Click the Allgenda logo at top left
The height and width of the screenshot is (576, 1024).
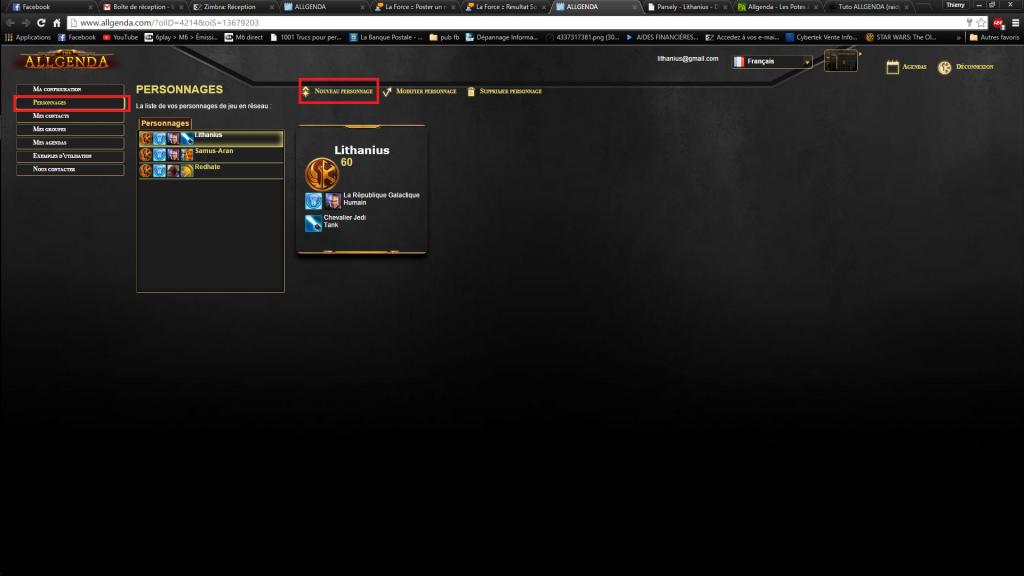tap(64, 61)
